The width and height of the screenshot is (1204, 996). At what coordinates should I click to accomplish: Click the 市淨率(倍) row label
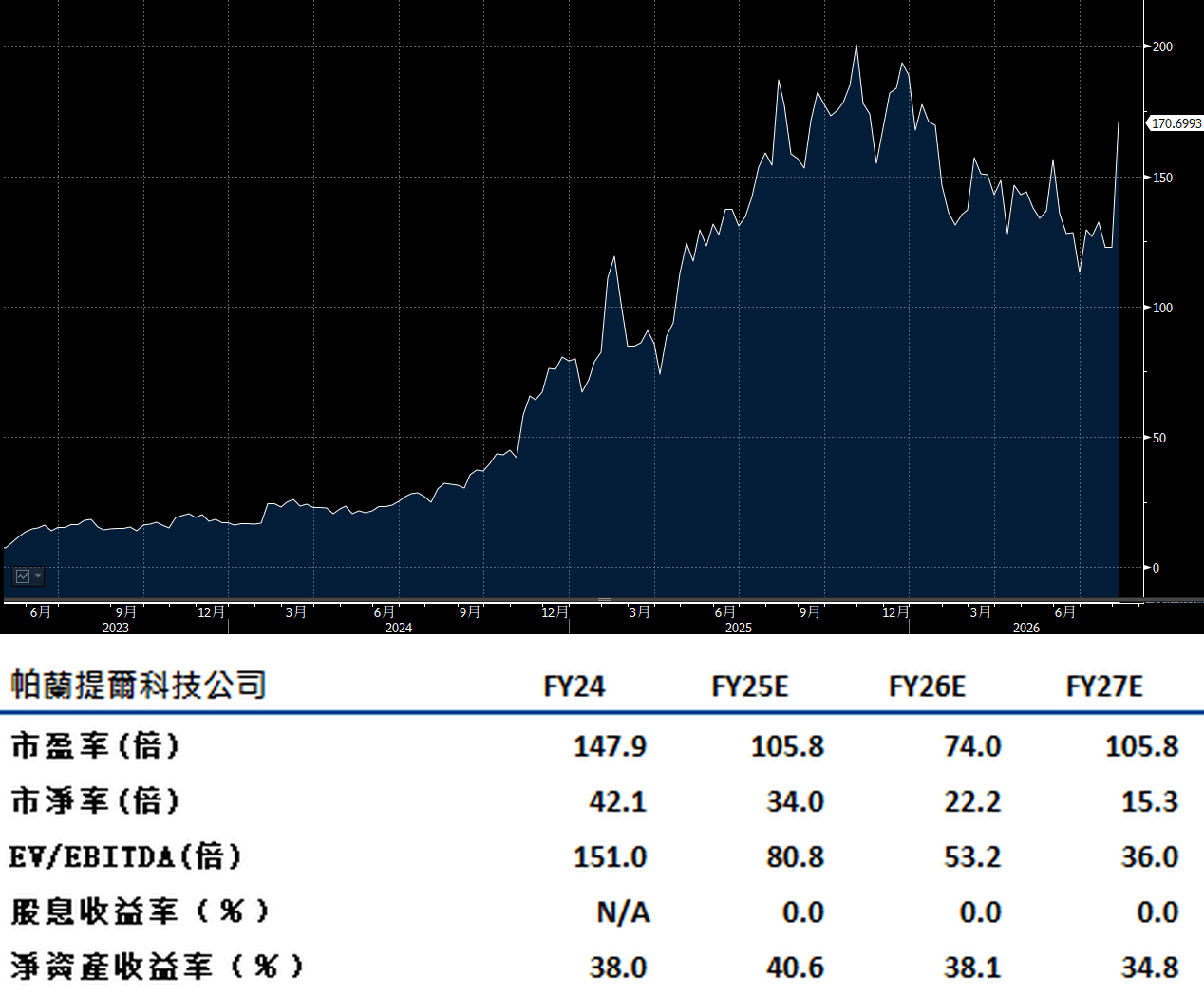coord(95,801)
